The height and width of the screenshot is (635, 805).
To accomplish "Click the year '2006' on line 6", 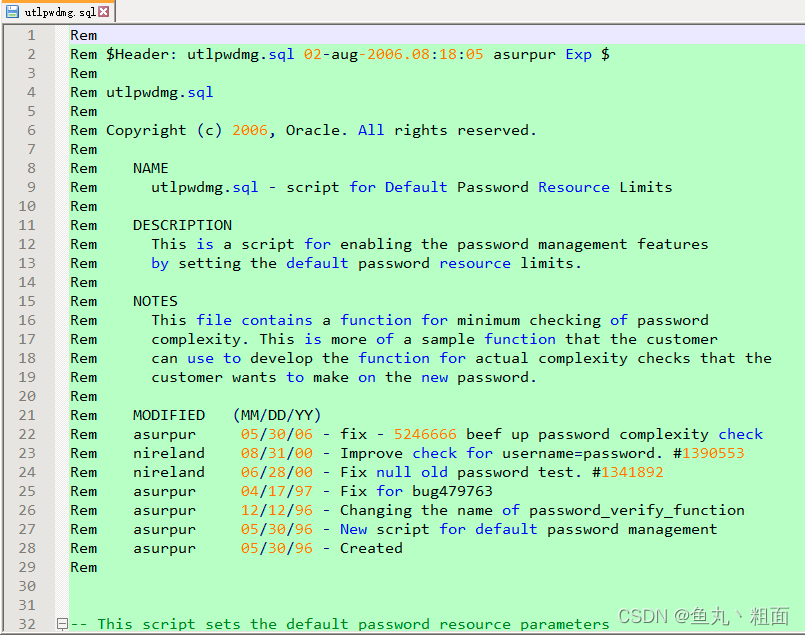I will click(x=250, y=130).
